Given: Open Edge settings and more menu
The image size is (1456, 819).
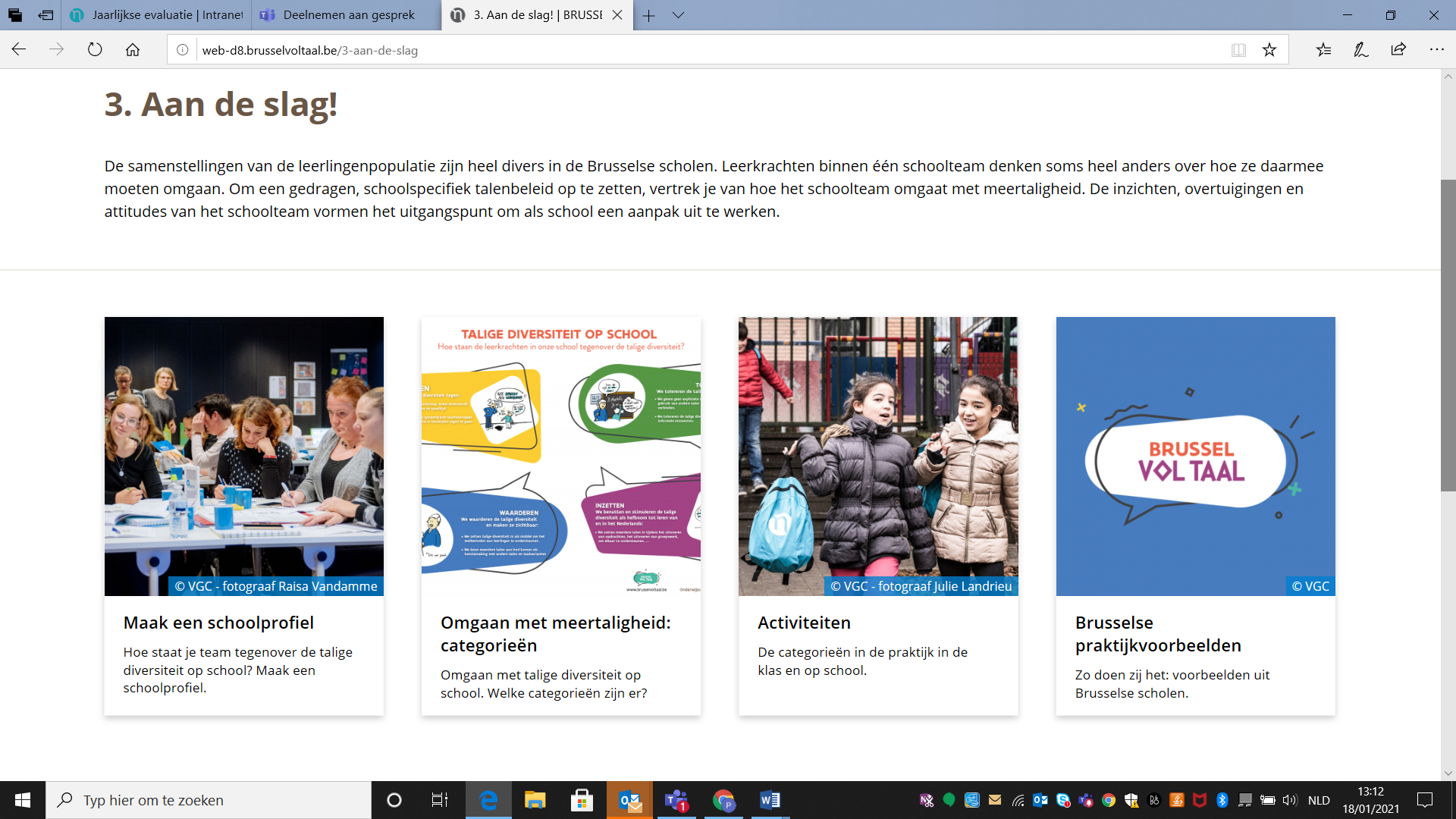Looking at the screenshot, I should tap(1436, 50).
